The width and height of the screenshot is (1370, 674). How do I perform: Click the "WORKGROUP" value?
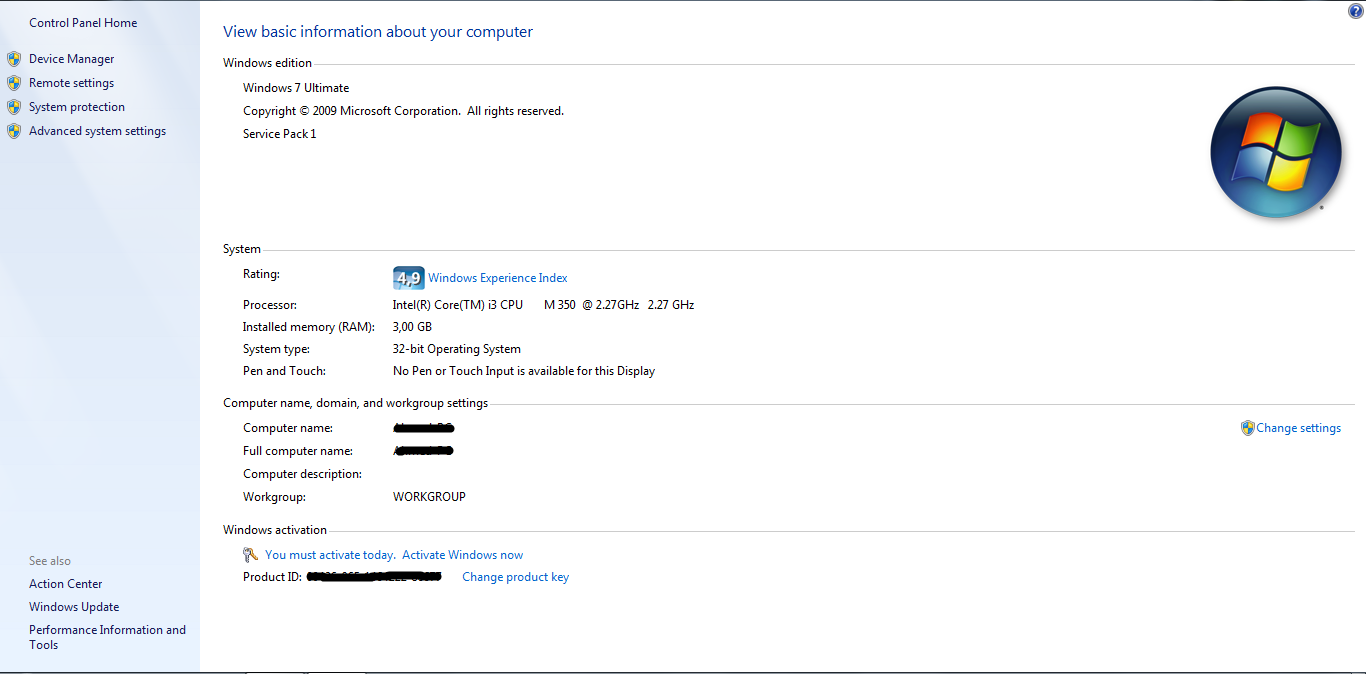coord(430,497)
